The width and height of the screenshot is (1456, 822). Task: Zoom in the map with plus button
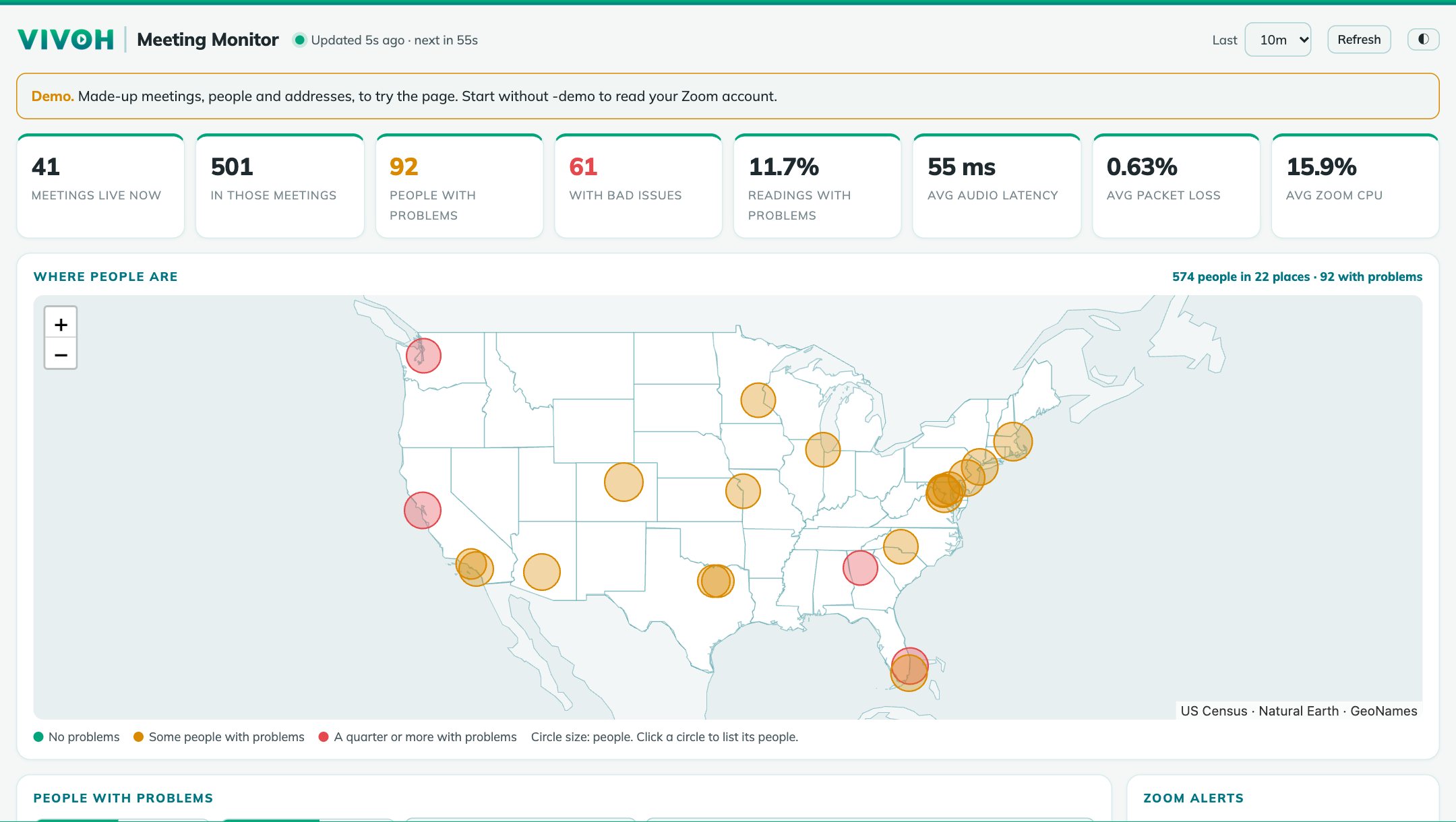click(61, 323)
